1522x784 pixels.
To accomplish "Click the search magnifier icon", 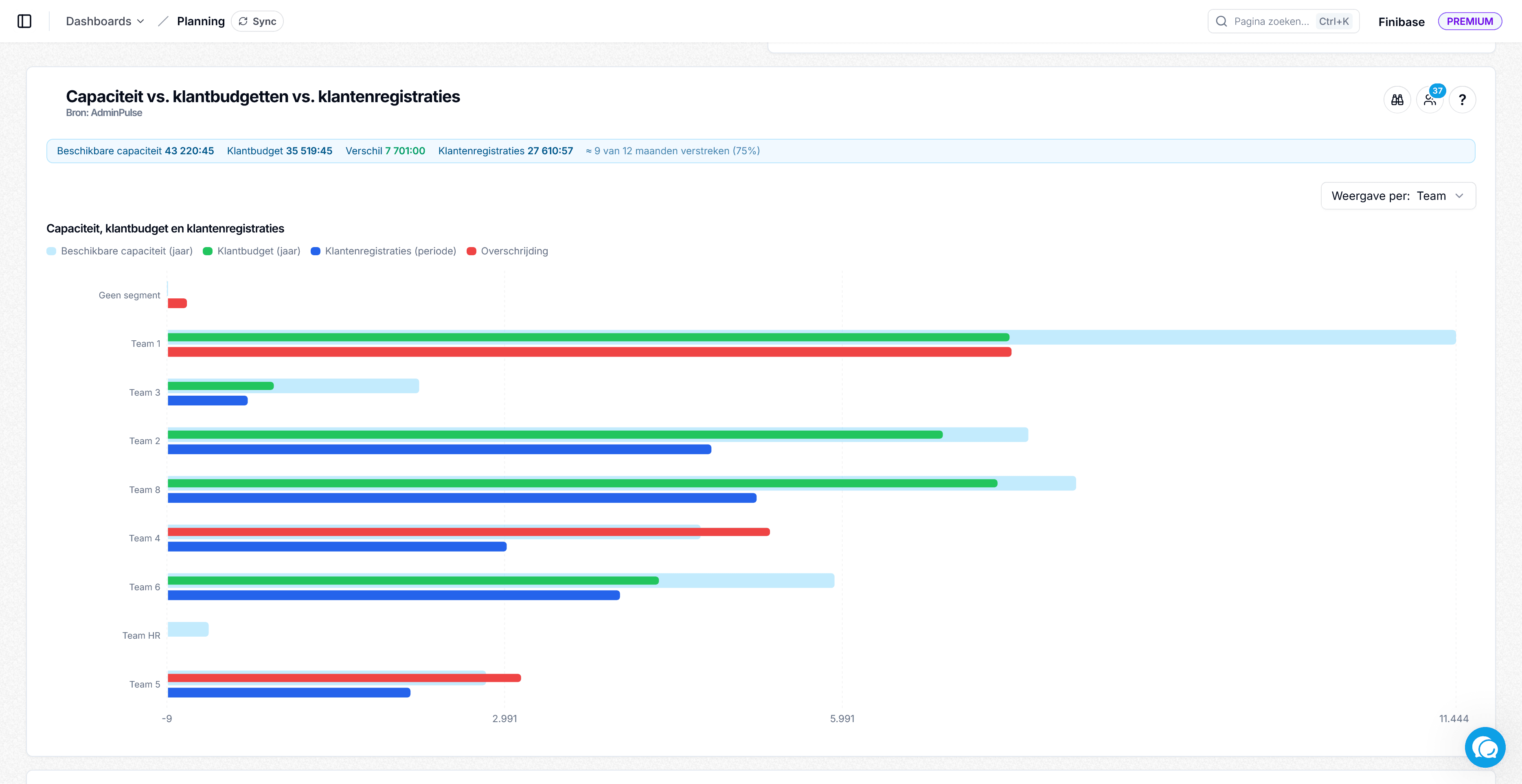I will point(1221,21).
